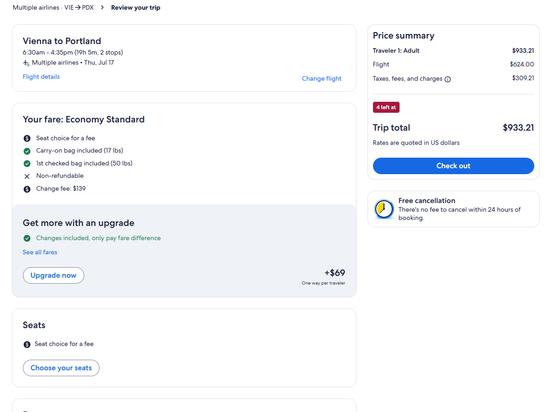The image size is (559, 412).
Task: Click the info icon beside Taxes, fees, and charges
Action: tap(447, 79)
